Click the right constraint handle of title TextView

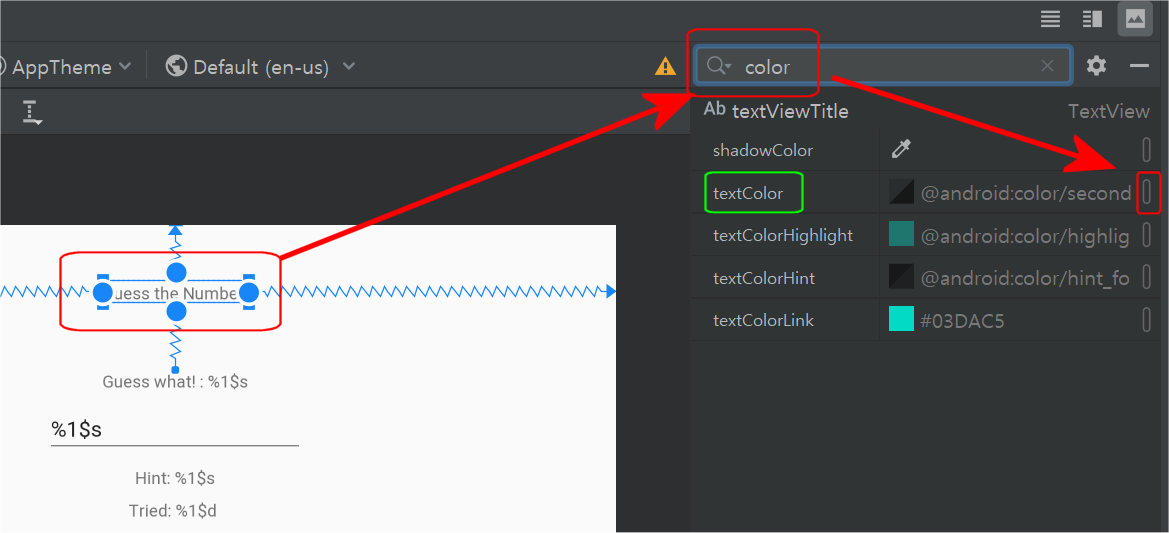pyautogui.click(x=248, y=292)
